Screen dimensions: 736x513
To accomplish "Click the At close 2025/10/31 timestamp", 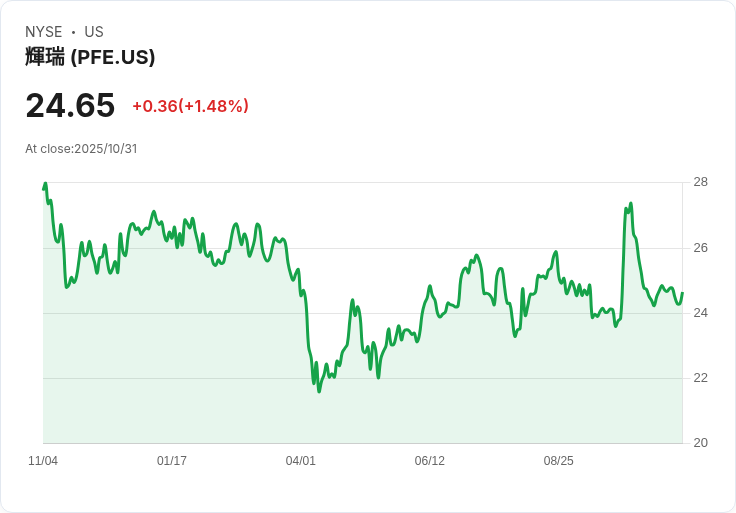I will pos(81,149).
